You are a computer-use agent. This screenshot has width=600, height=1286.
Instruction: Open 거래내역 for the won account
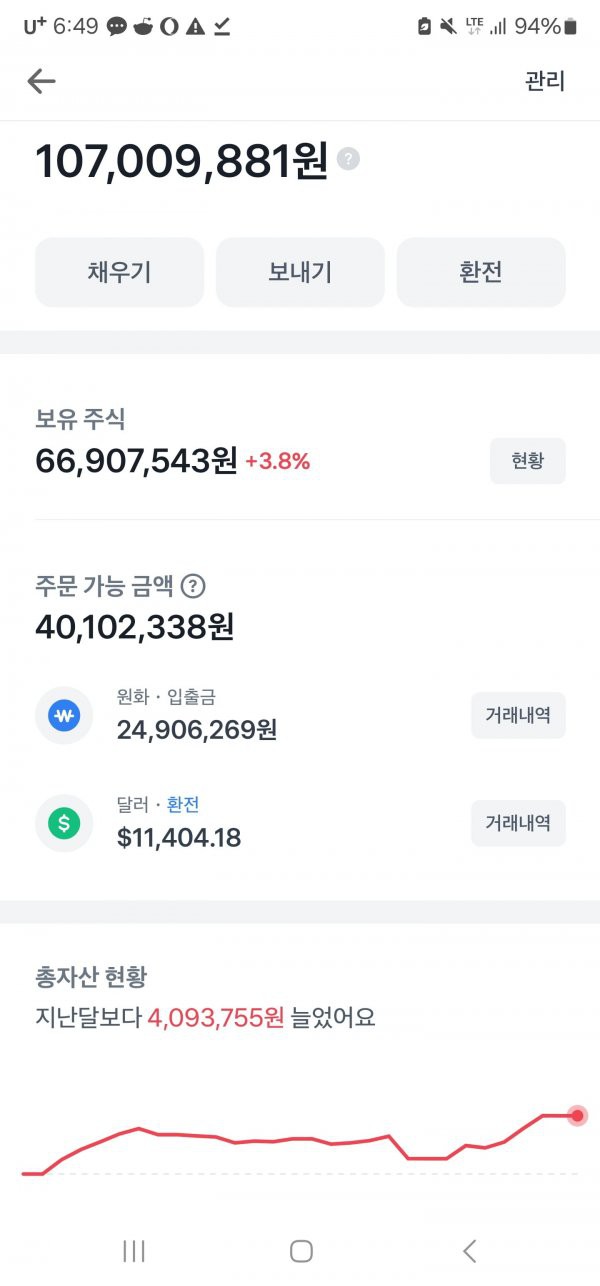point(518,716)
